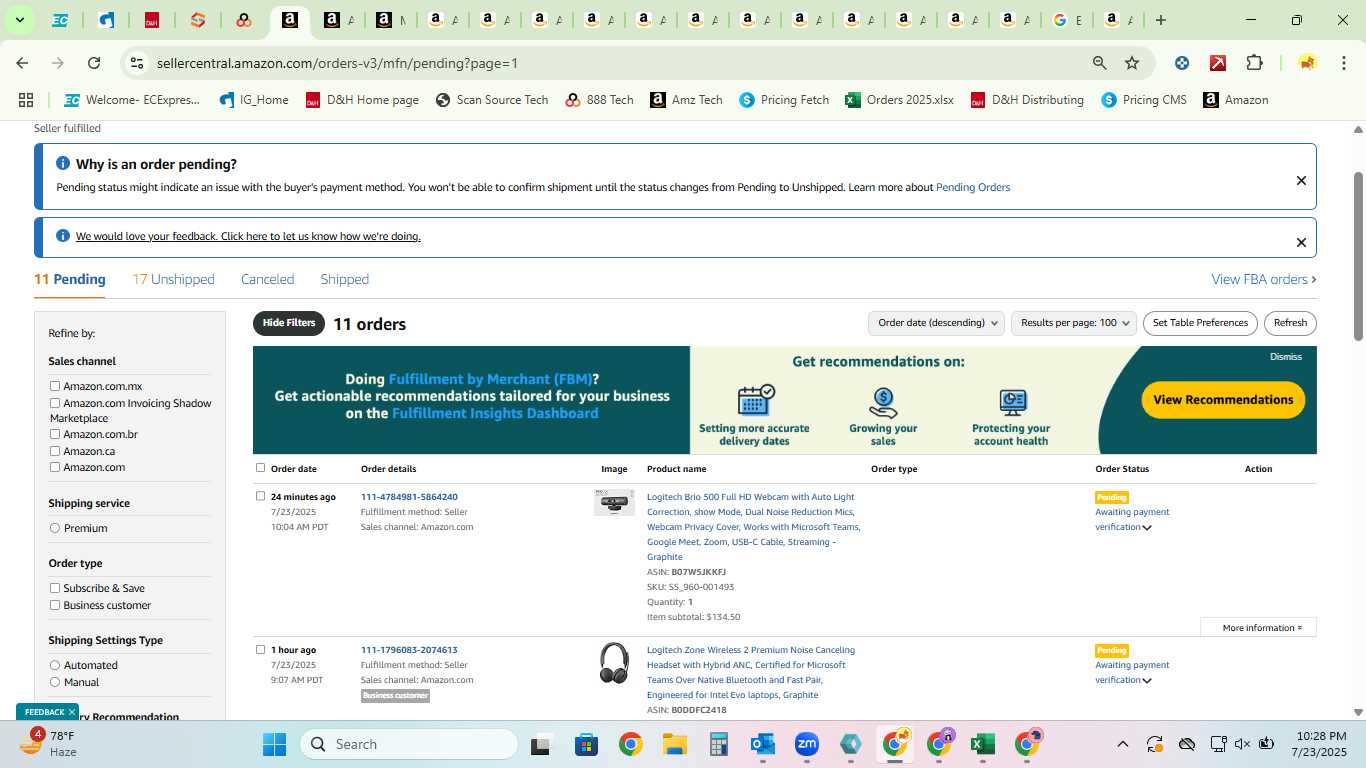Check Amazon.com Invoicing Shadow Marketplace box

(55, 403)
